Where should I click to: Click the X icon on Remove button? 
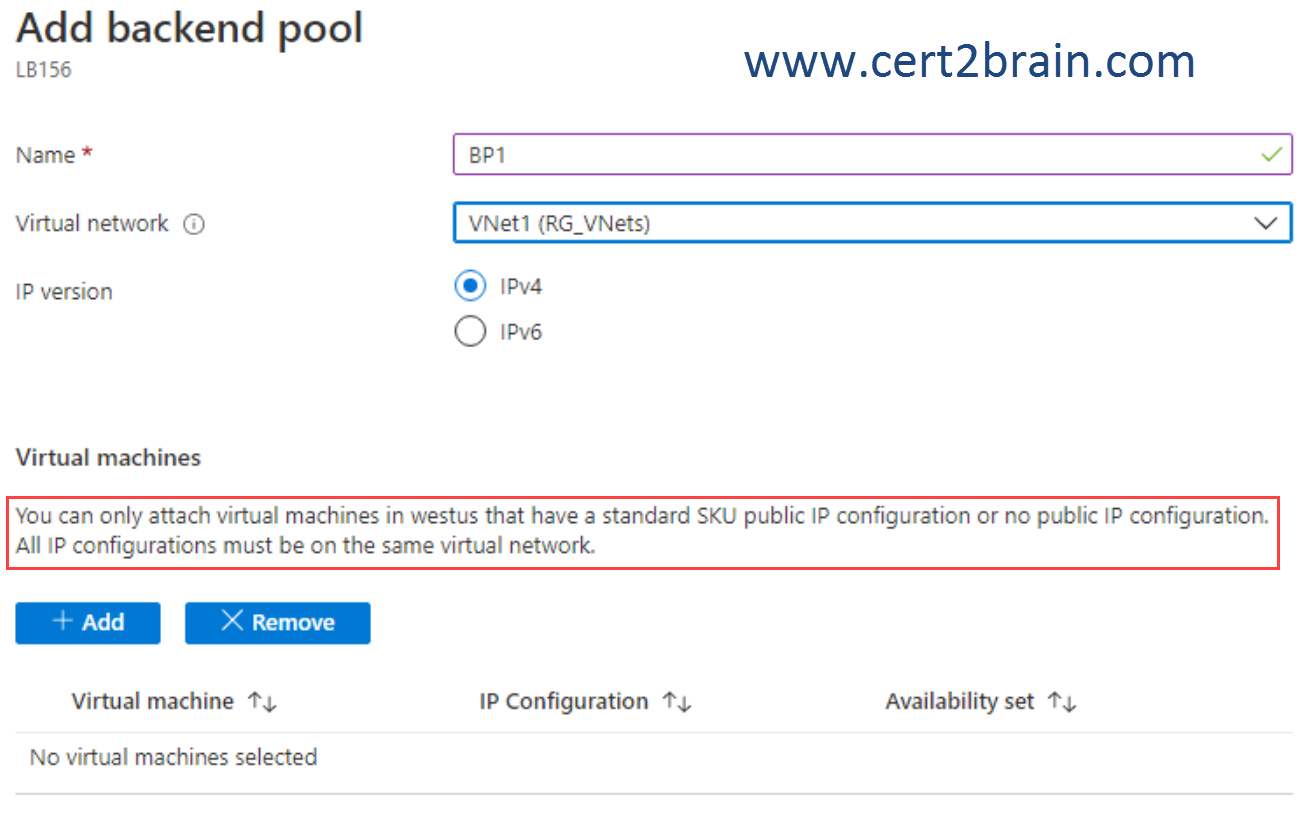(231, 621)
